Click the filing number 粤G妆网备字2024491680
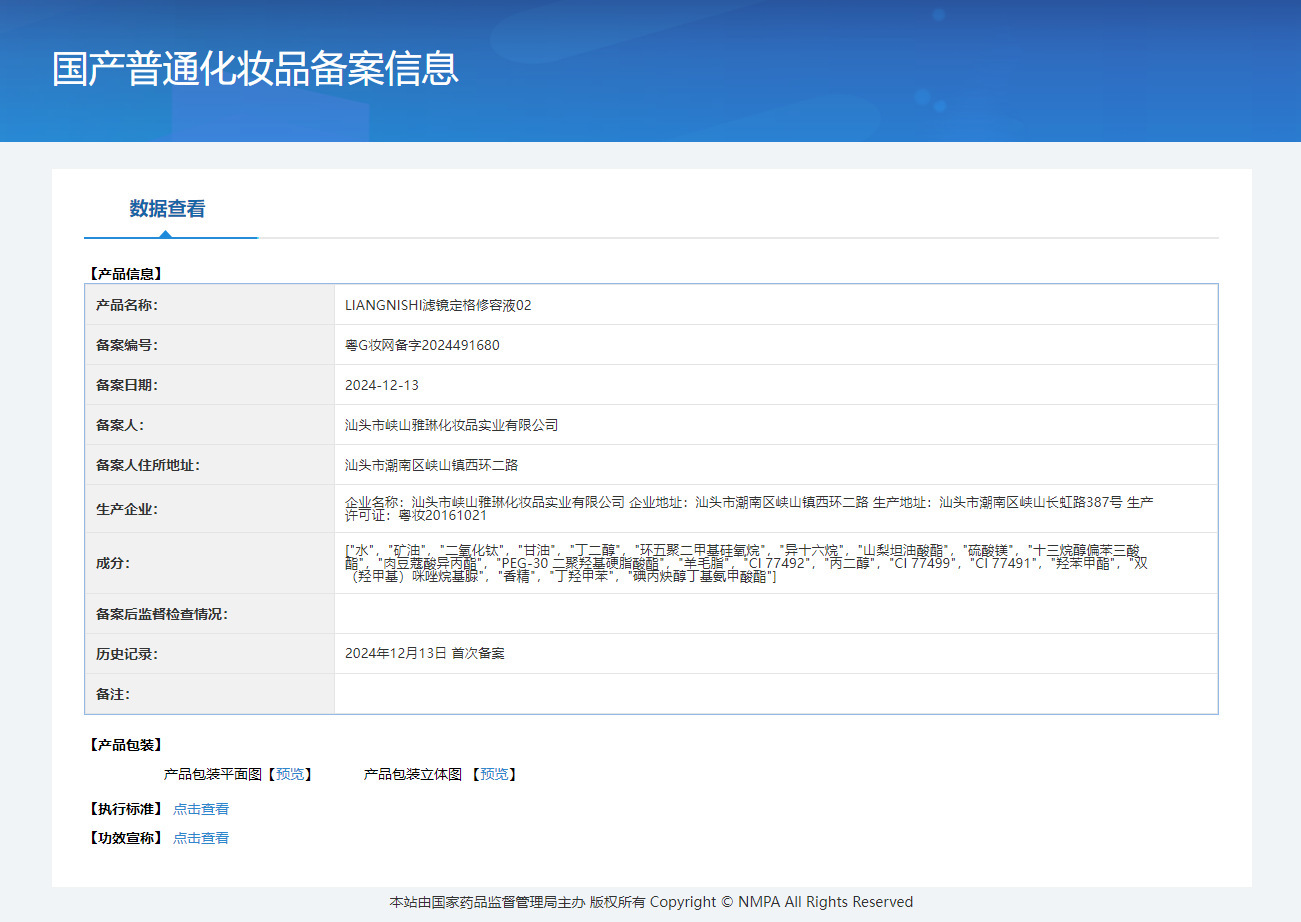 [422, 345]
